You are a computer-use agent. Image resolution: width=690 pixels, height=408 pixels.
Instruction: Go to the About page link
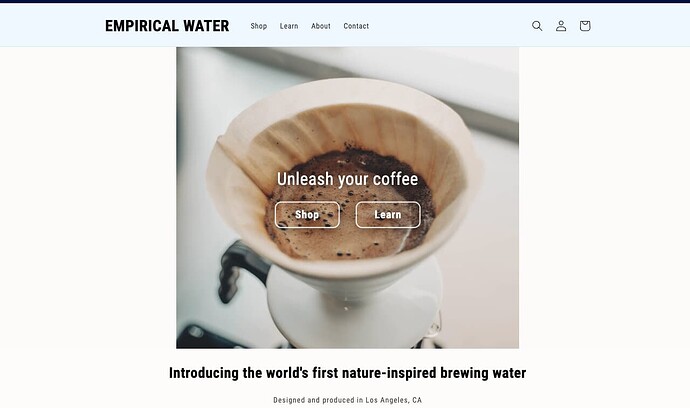click(x=321, y=26)
